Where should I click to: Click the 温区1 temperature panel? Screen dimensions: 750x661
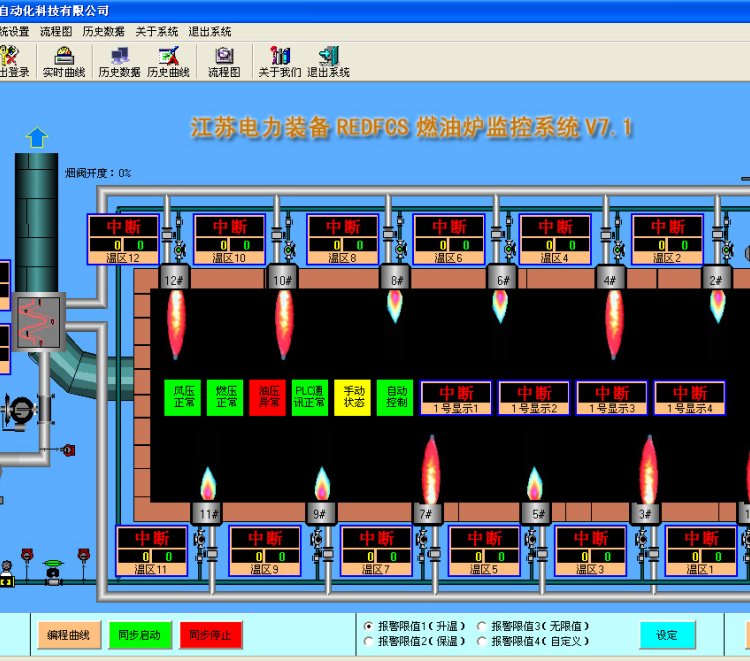click(x=701, y=551)
